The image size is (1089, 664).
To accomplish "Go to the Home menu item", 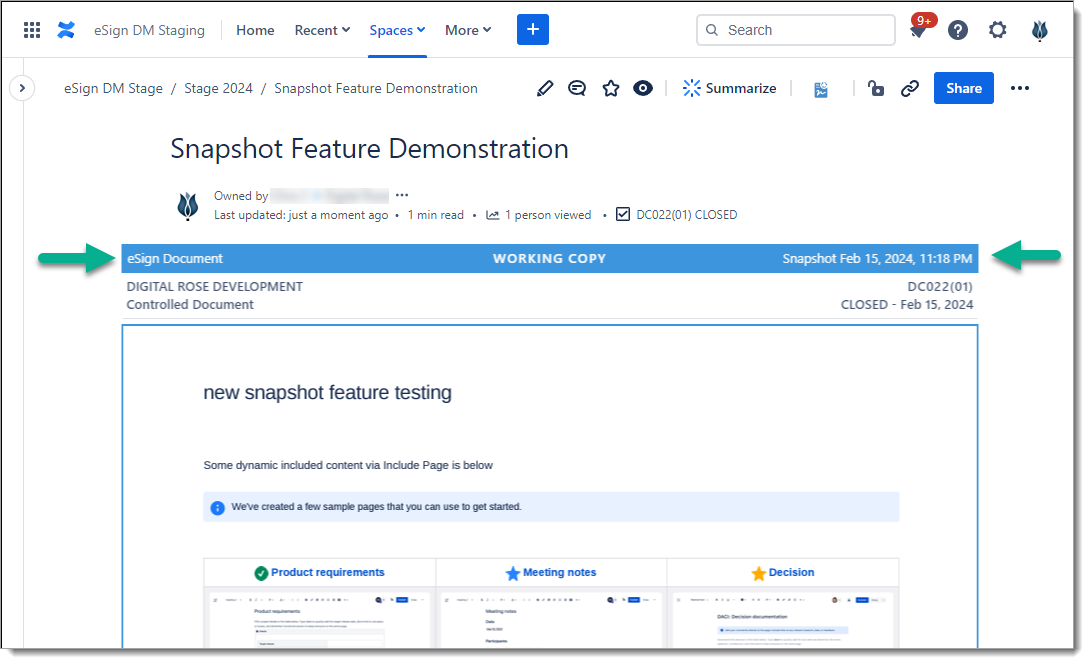I will point(255,30).
